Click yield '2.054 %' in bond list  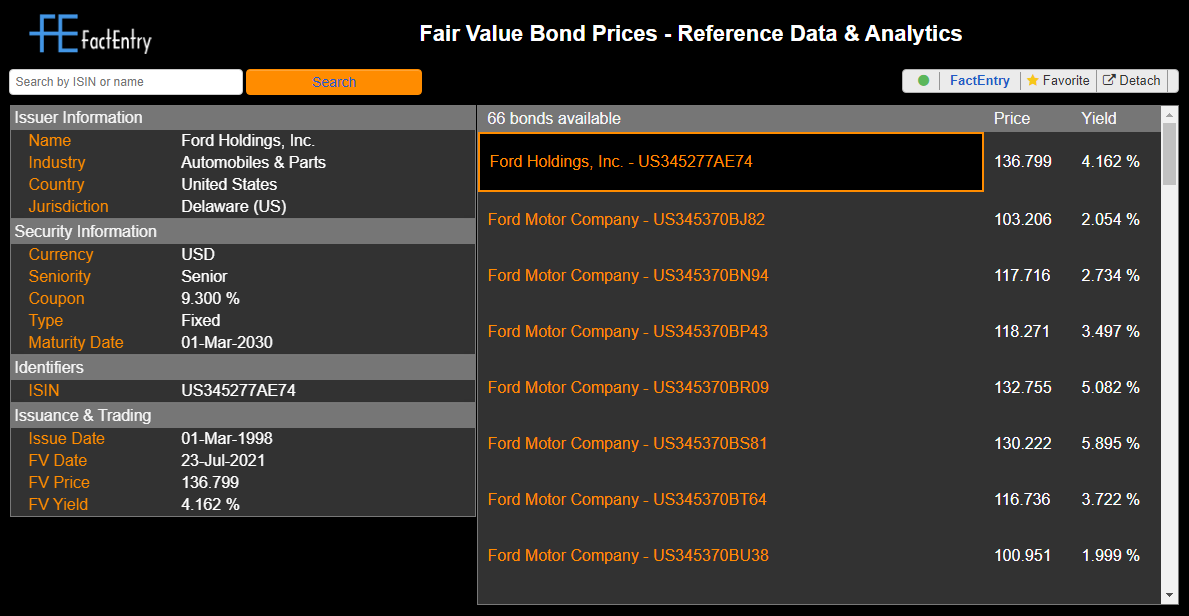tap(1111, 219)
